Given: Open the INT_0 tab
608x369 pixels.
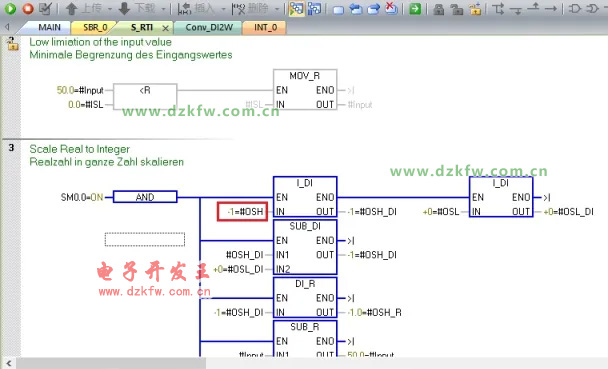Looking at the screenshot, I should pos(265,28).
